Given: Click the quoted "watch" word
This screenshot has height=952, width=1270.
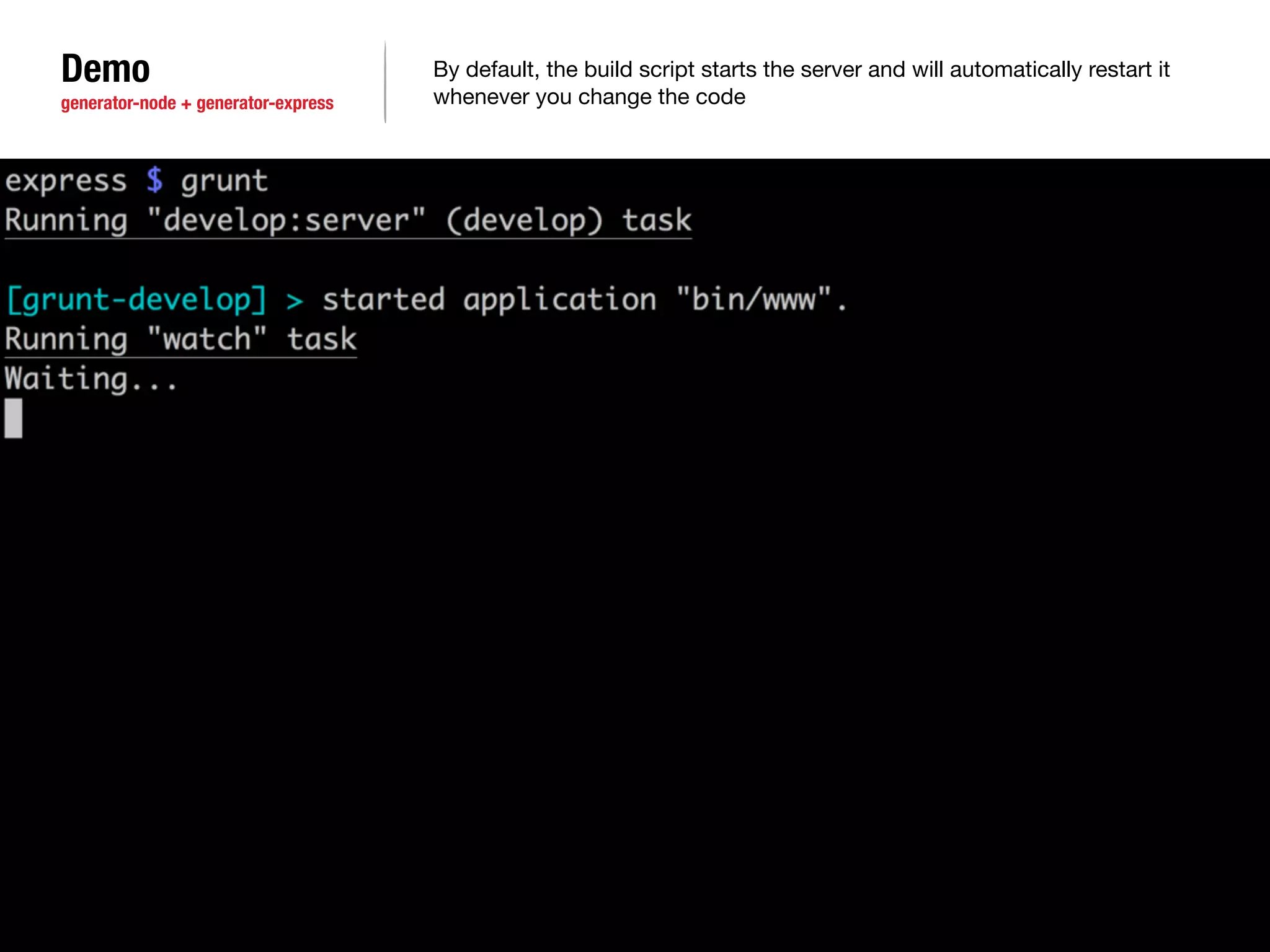Looking at the screenshot, I should (x=207, y=340).
